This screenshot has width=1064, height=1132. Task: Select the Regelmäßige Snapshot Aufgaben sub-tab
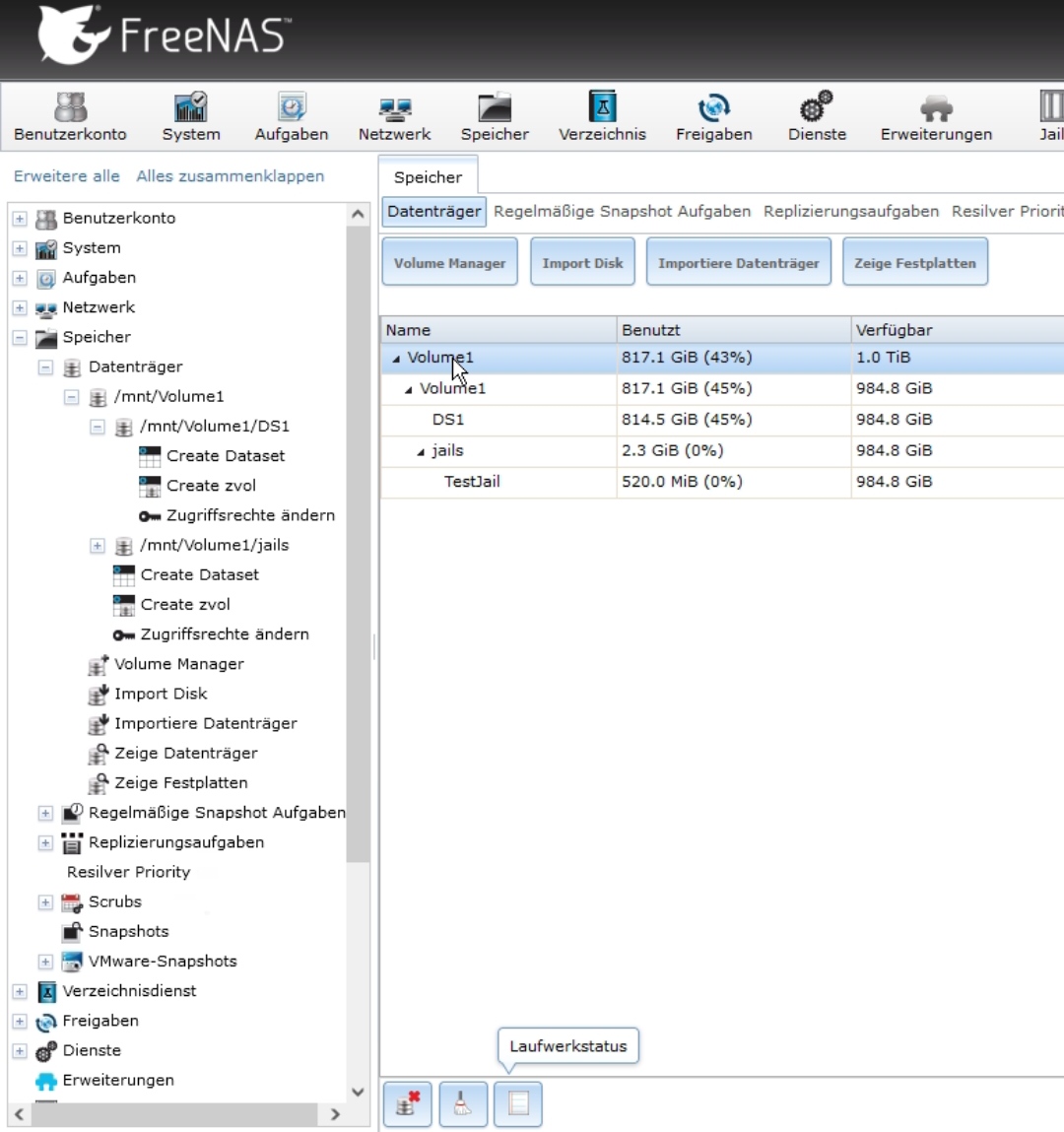(x=623, y=212)
